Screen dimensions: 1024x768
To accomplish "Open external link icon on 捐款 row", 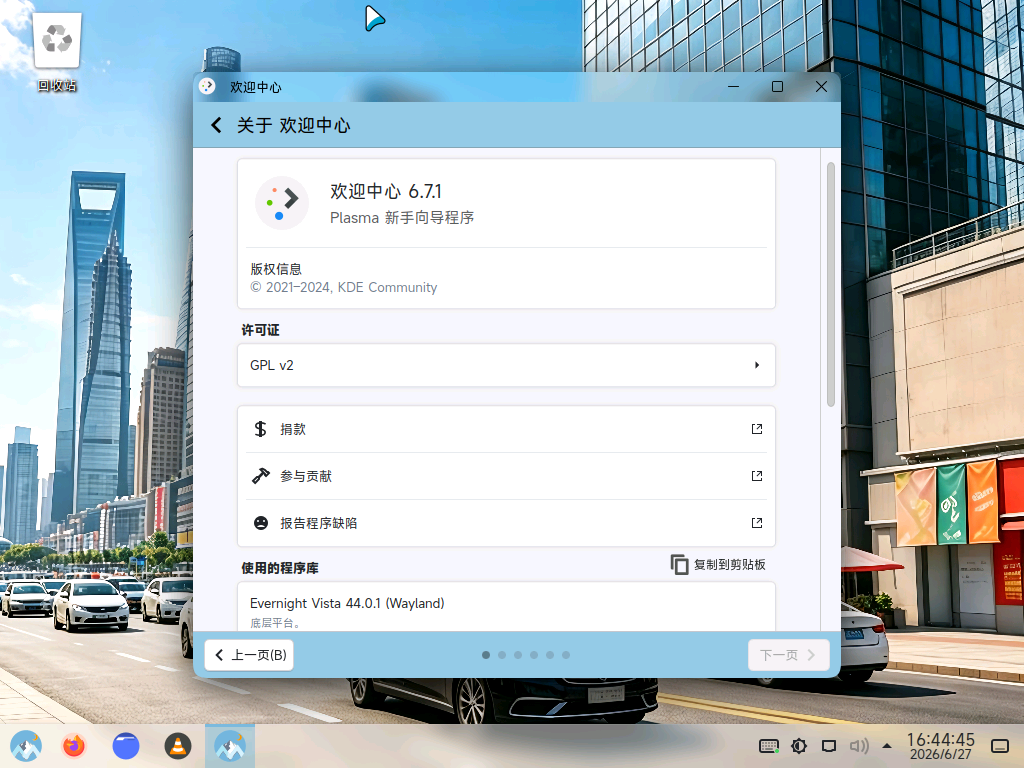I will coord(757,429).
